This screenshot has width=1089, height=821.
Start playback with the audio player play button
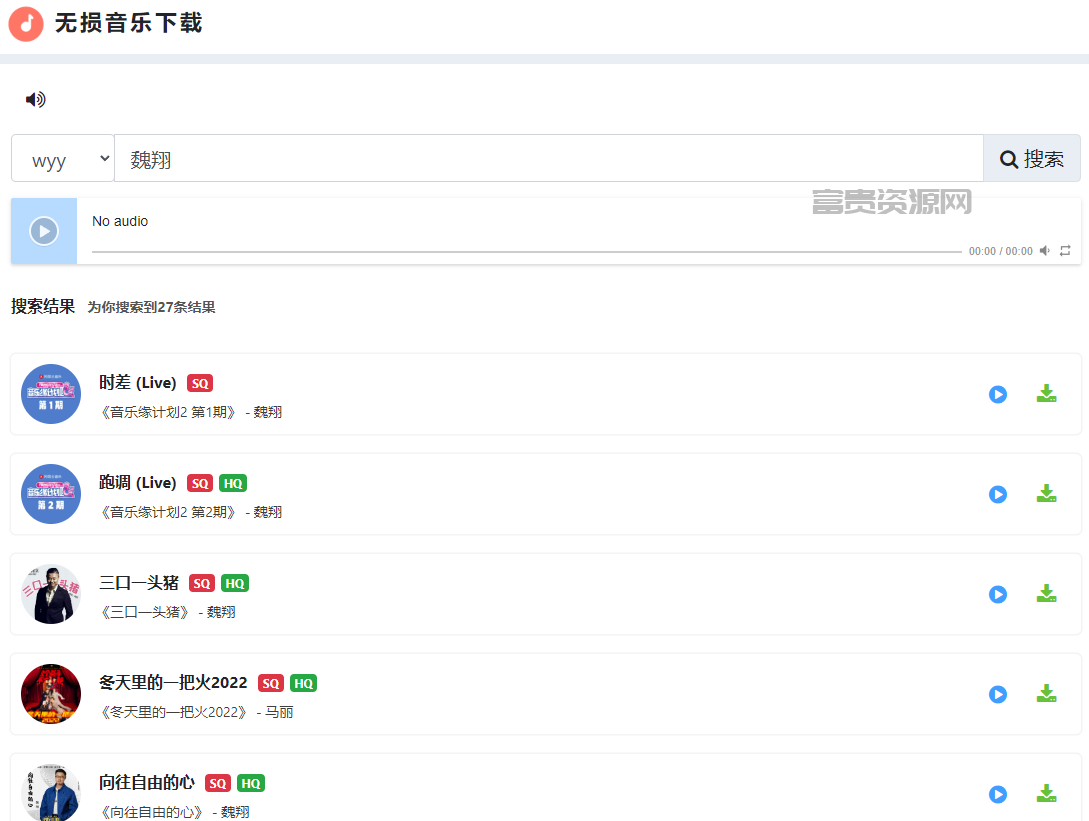click(x=44, y=231)
